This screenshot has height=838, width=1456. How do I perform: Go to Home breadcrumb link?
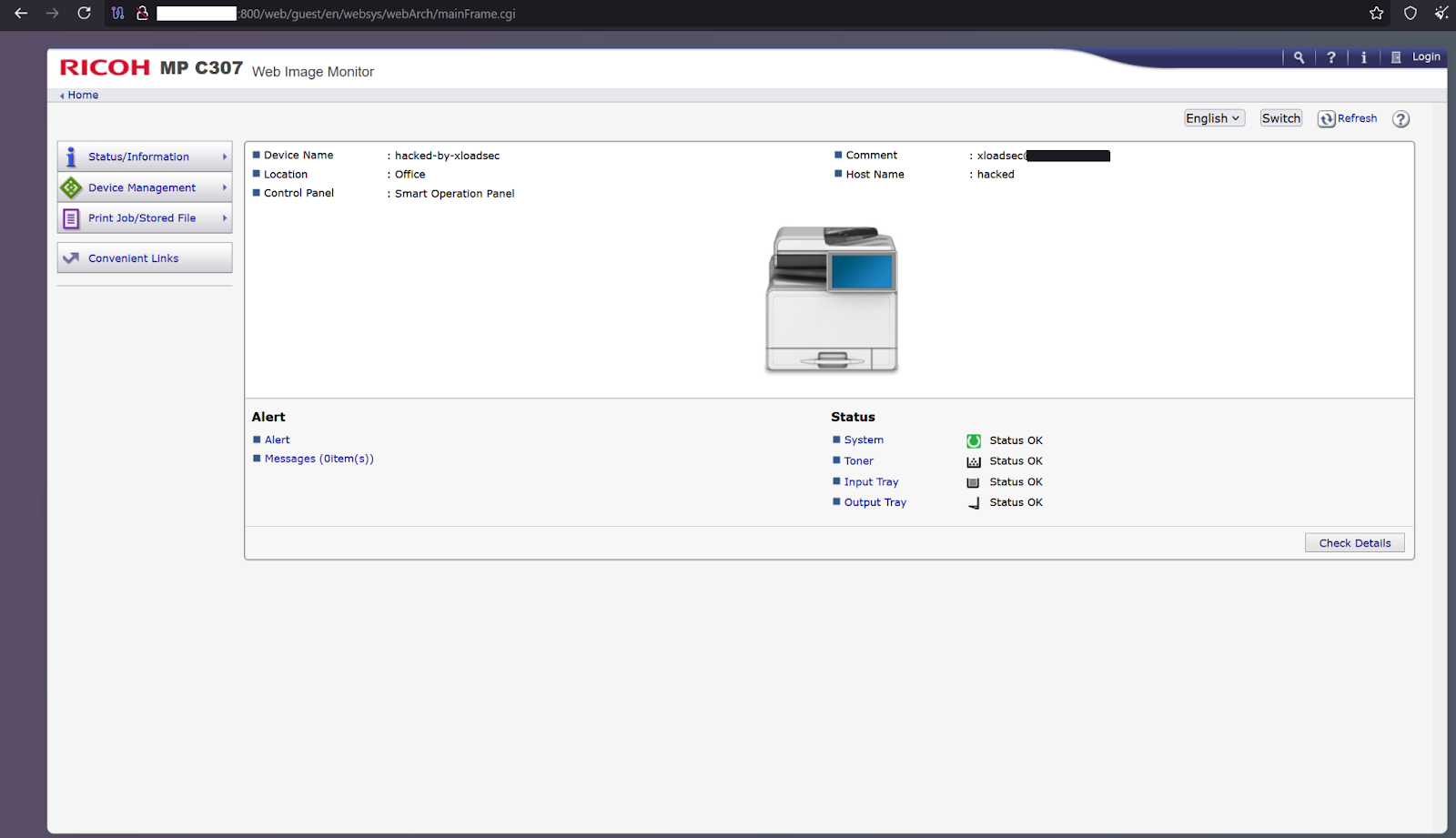(x=83, y=95)
